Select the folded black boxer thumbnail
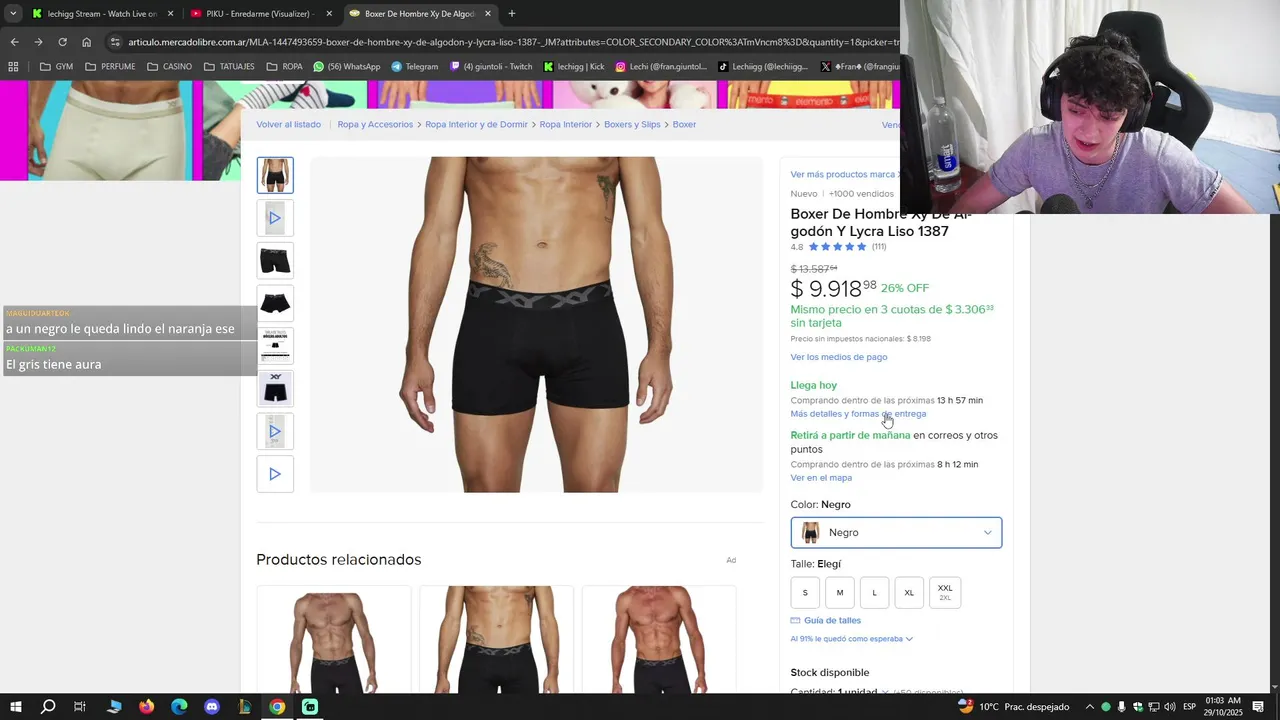 (x=275, y=261)
